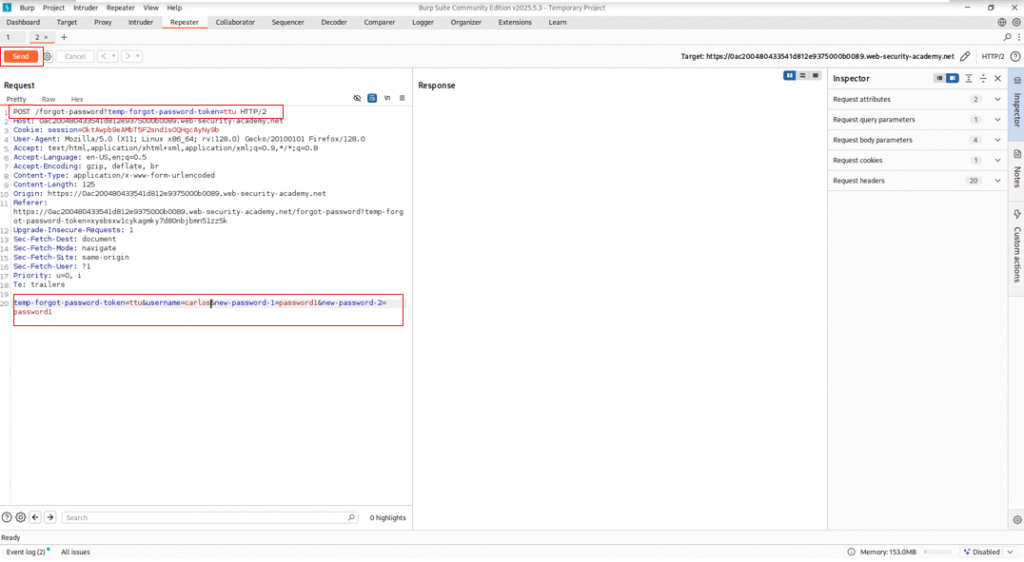Switch to the Dashboard tool tab
1024x562 pixels.
(x=23, y=22)
